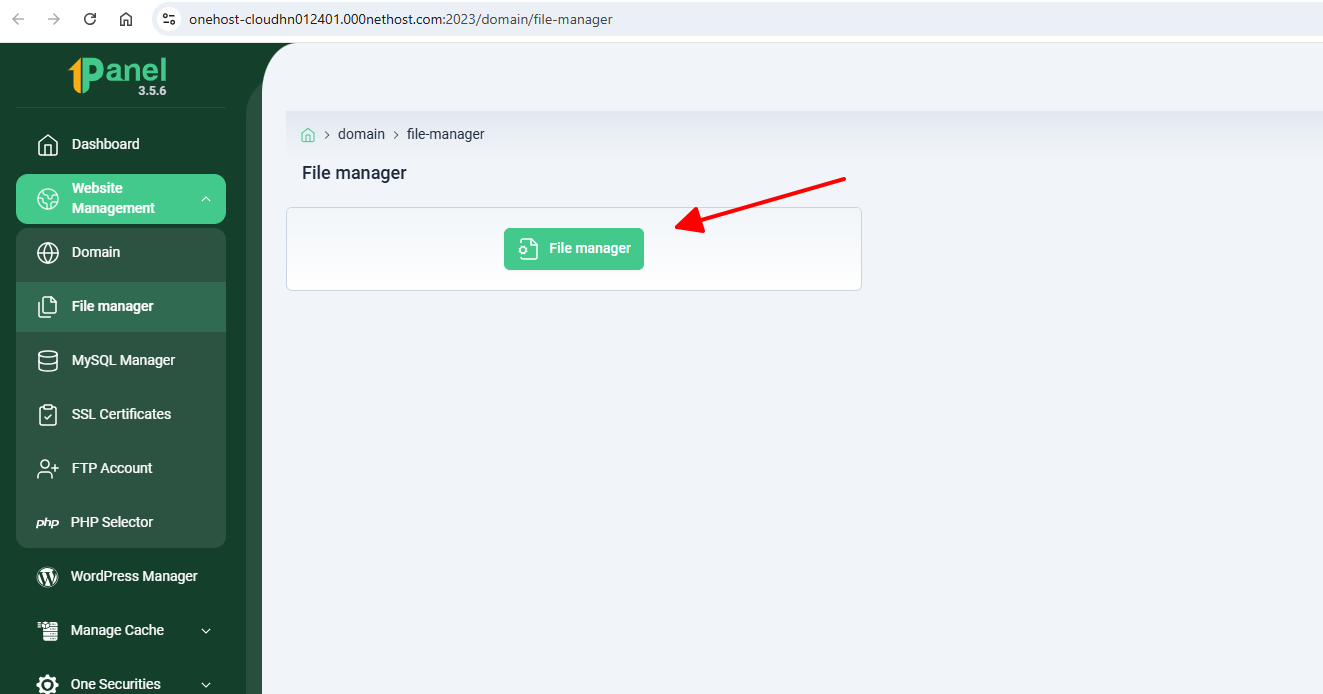Click the browser forward arrow
The height and width of the screenshot is (694, 1323).
pos(54,19)
